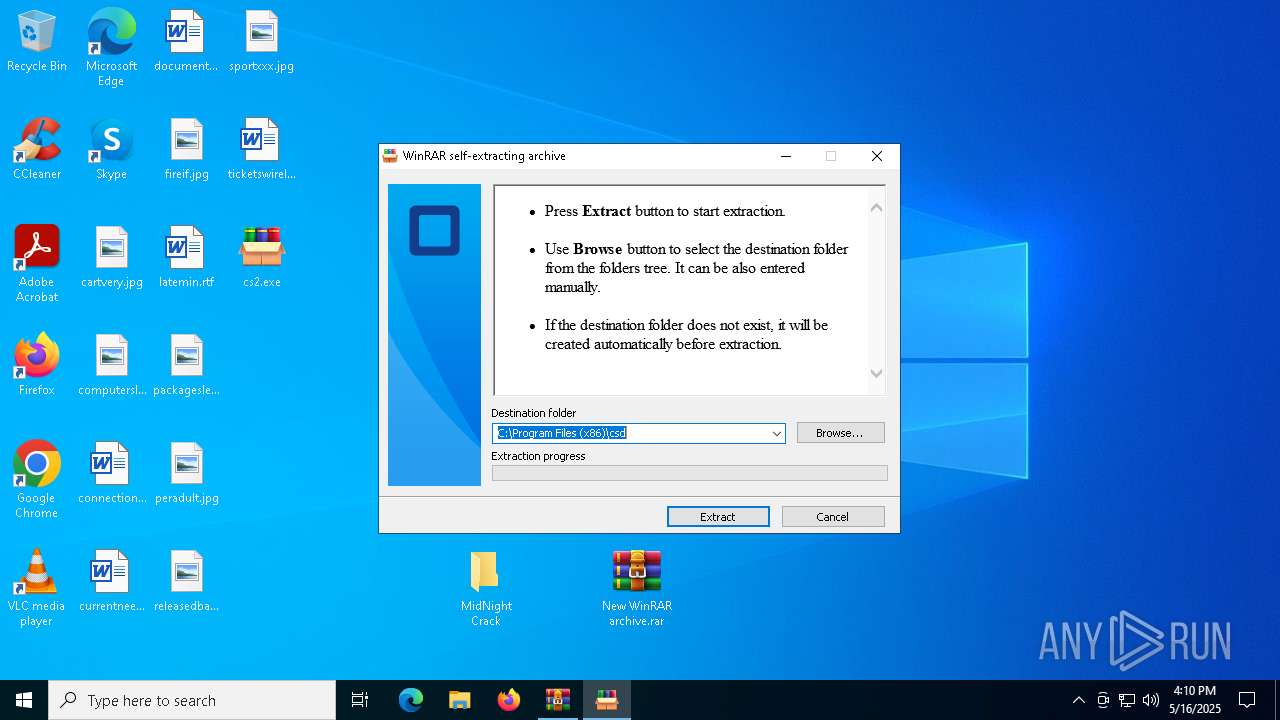Click the security tray icon beside network
This screenshot has width=1280, height=720.
[x=1103, y=700]
